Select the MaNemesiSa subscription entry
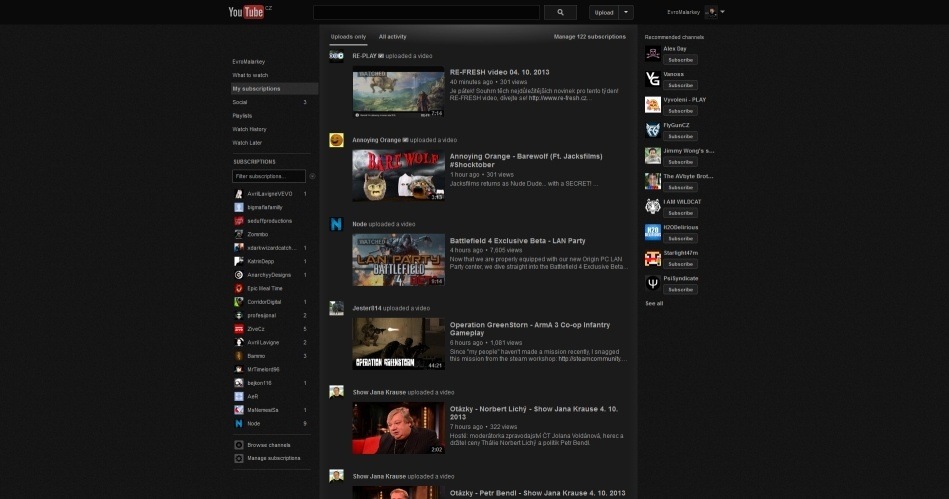Image resolution: width=949 pixels, height=499 pixels. (271, 410)
